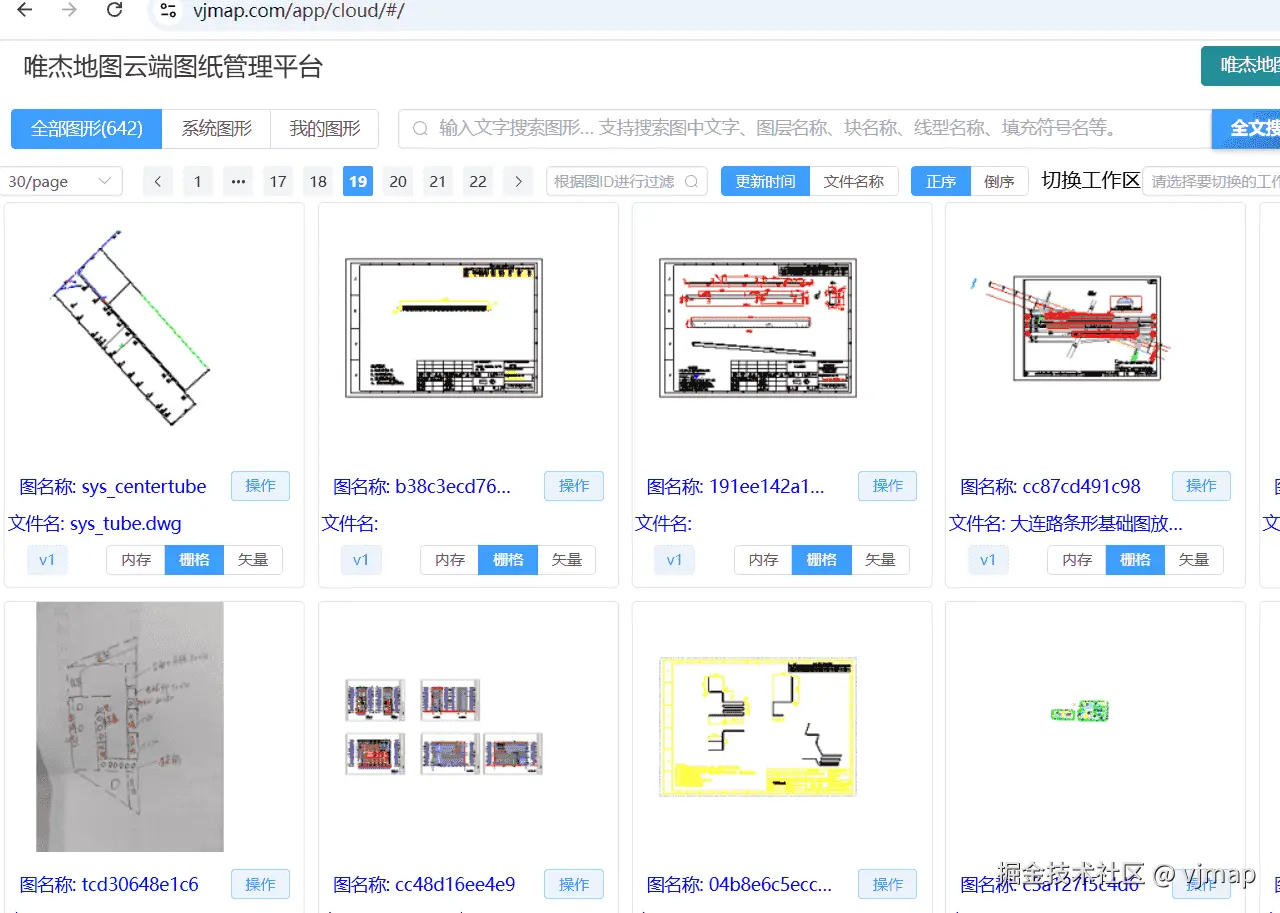Click the browser forward arrow
This screenshot has width=1280, height=913.
pos(69,11)
